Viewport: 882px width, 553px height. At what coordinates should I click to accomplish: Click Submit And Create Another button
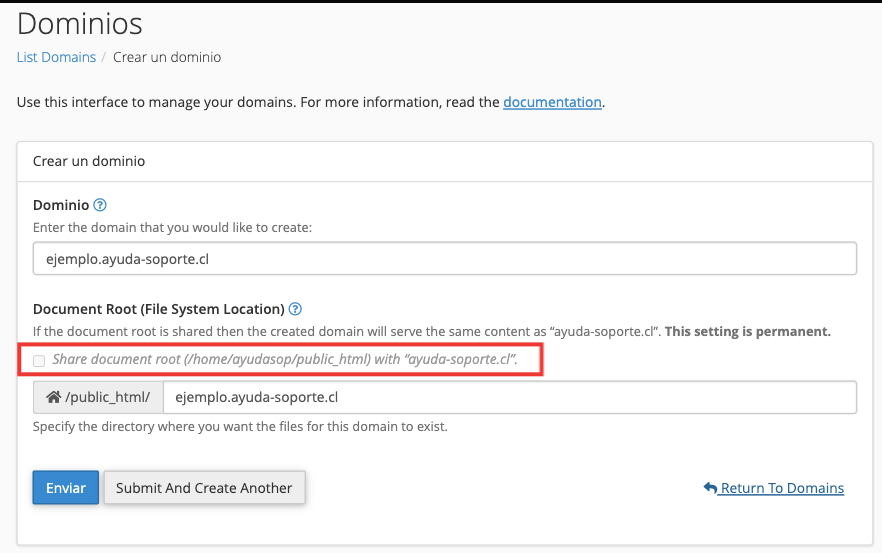click(x=204, y=487)
